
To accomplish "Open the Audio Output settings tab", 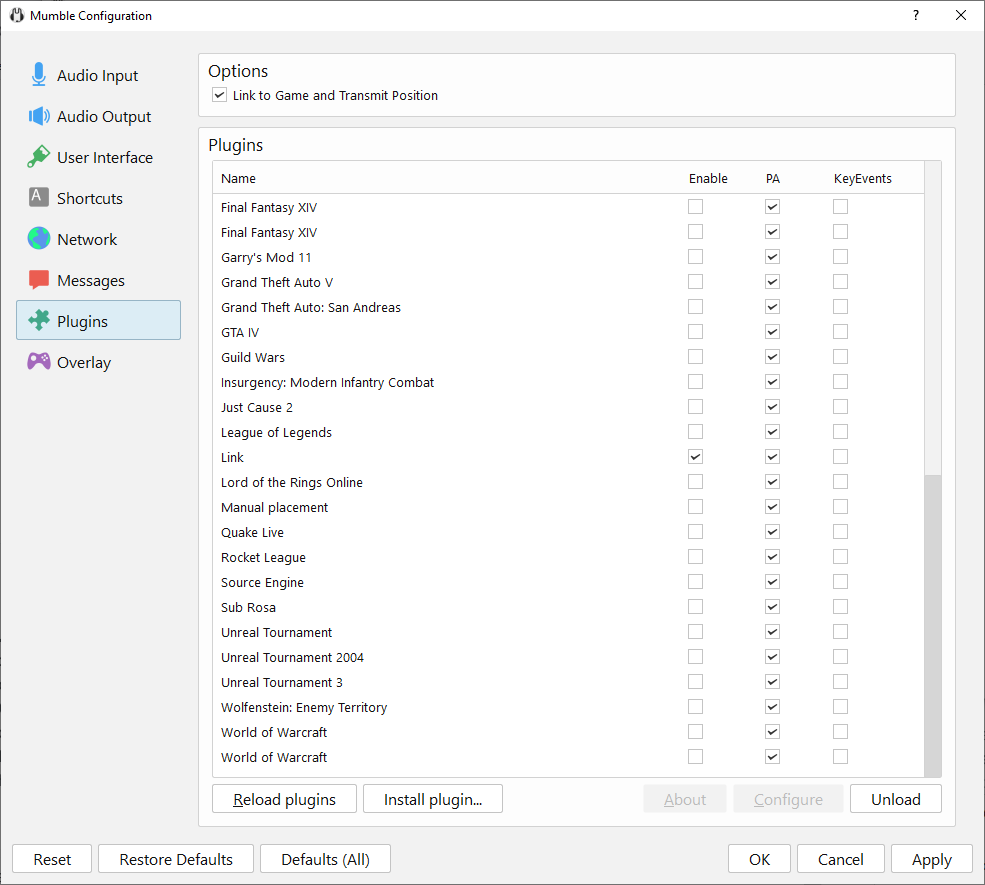I will (x=104, y=117).
